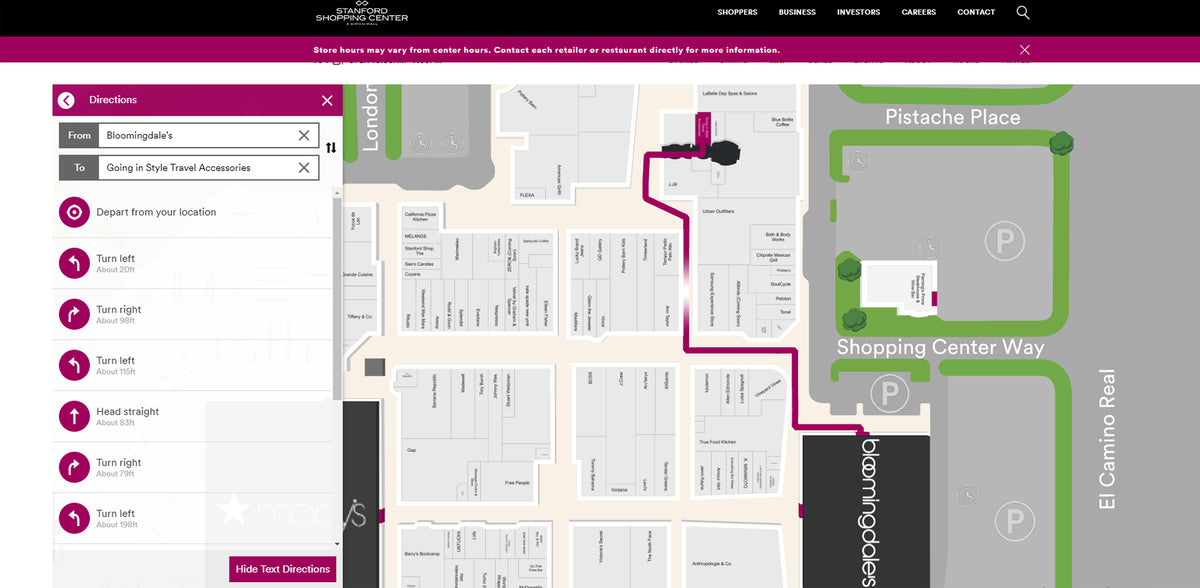Click the back arrow in the Directions panel

[x=66, y=100]
